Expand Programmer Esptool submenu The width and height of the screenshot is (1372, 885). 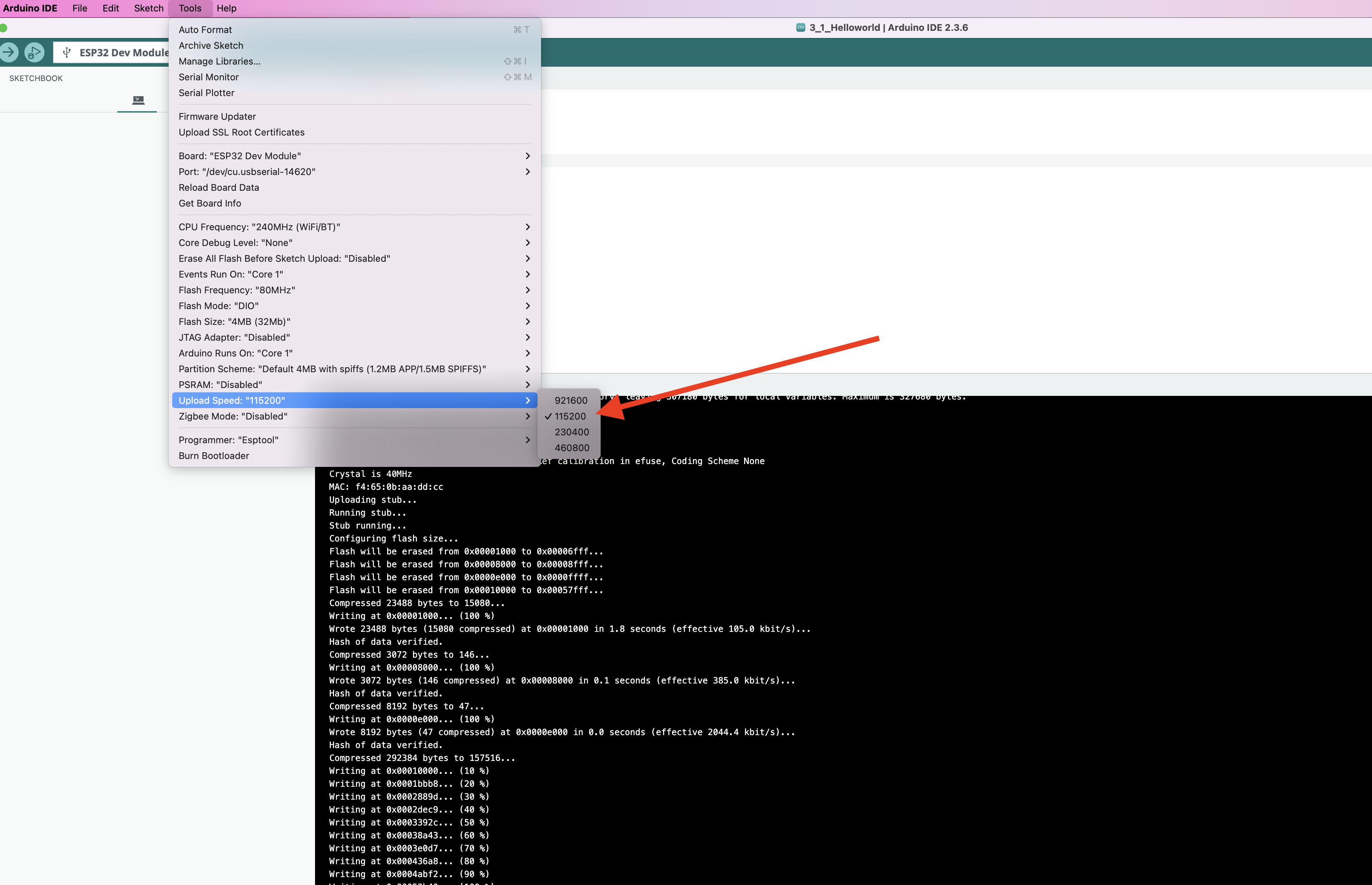pos(354,440)
